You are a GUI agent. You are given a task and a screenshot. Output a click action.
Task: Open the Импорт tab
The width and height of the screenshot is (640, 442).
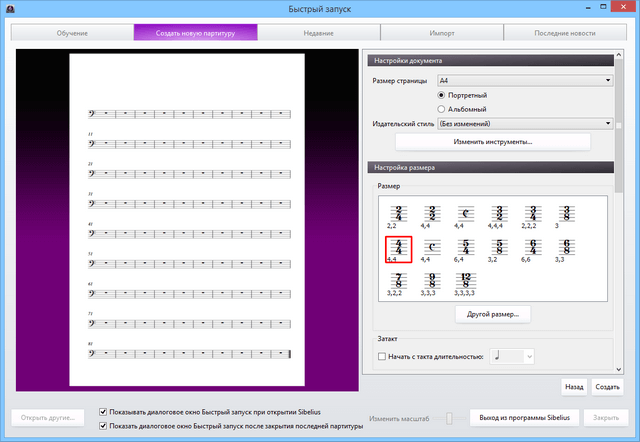coord(442,33)
